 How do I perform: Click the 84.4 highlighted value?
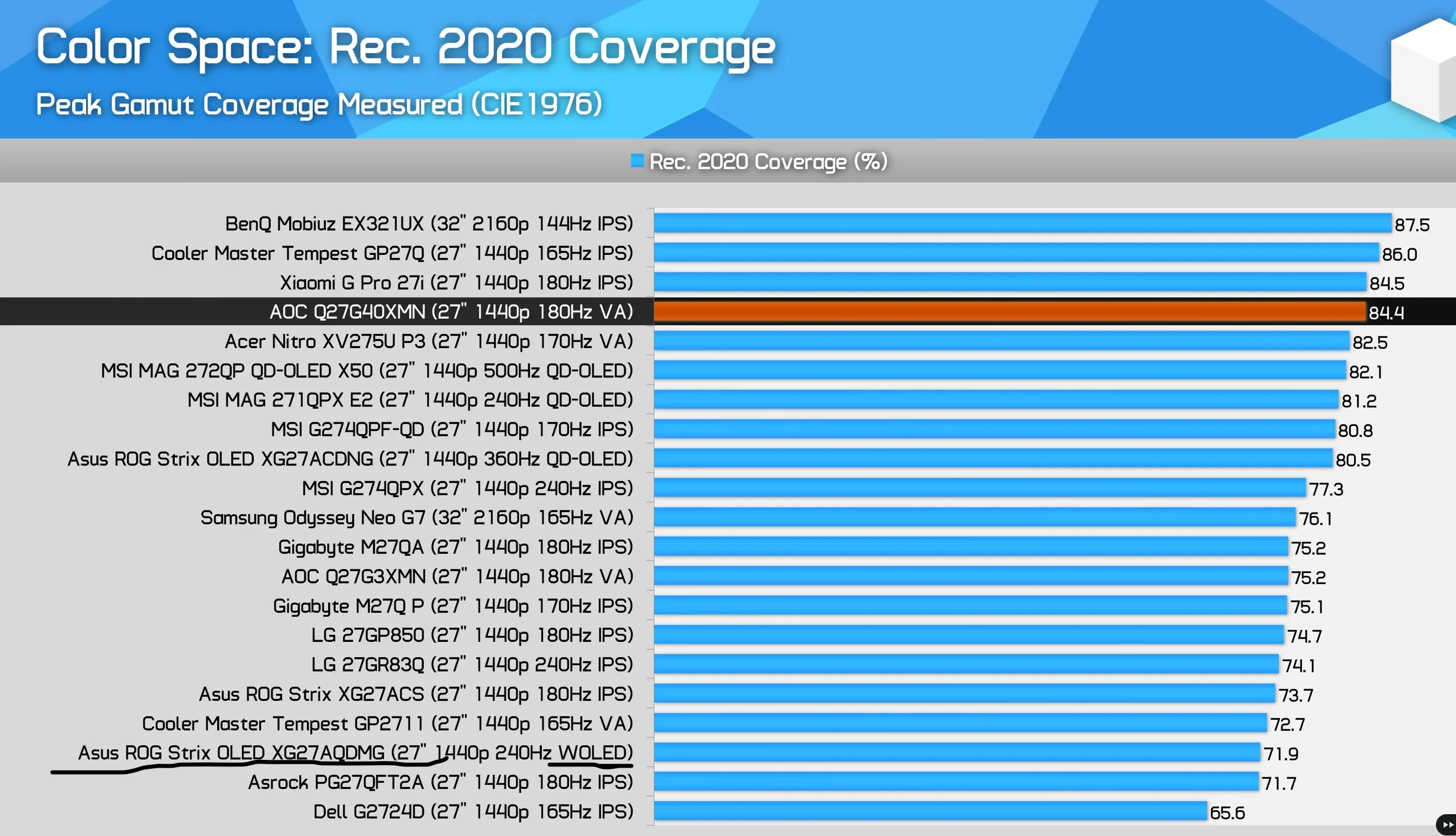click(1386, 313)
